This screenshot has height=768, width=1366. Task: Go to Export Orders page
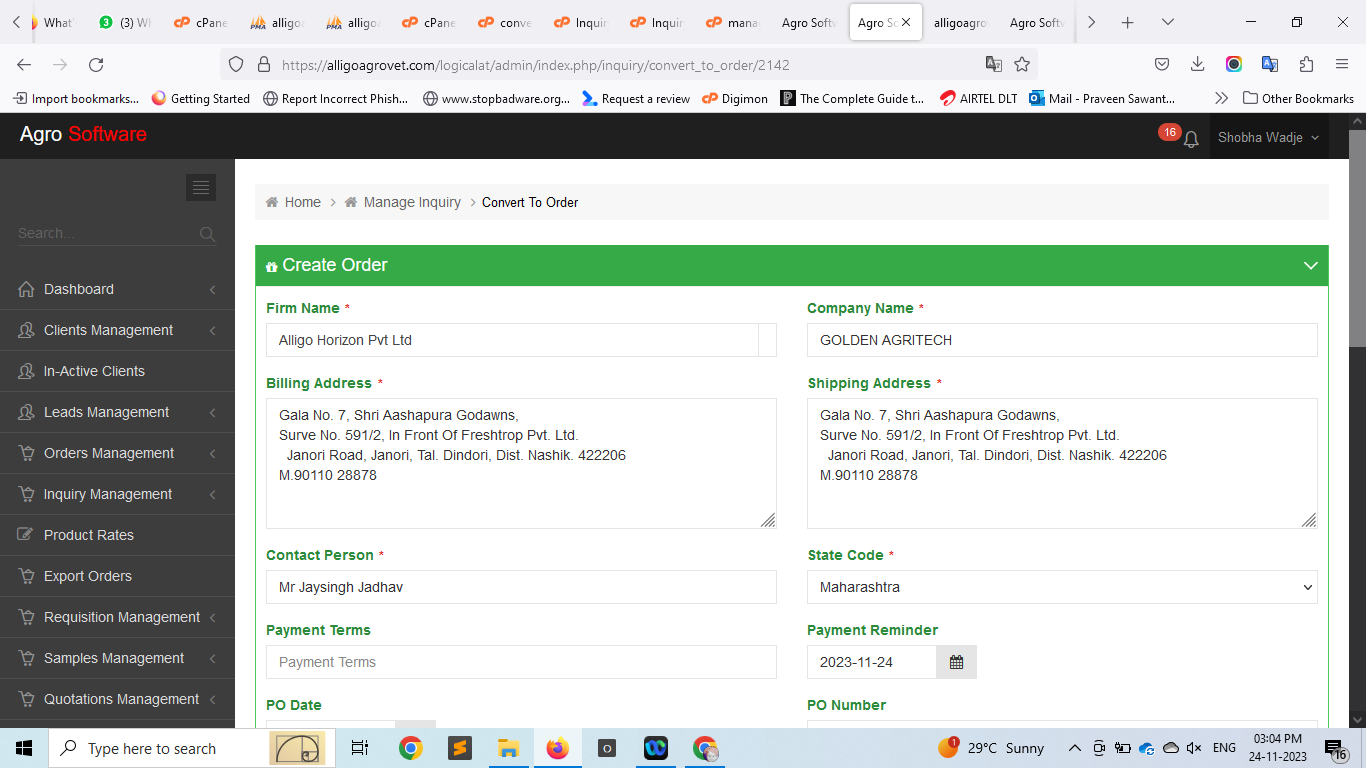[x=87, y=576]
